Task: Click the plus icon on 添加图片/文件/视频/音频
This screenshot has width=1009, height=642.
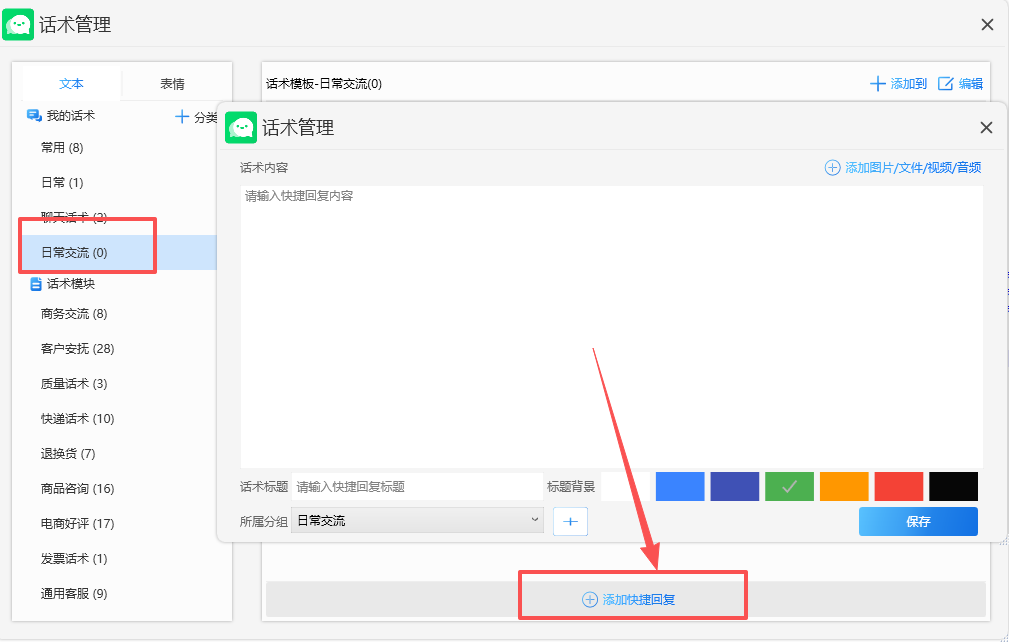Action: (832, 167)
